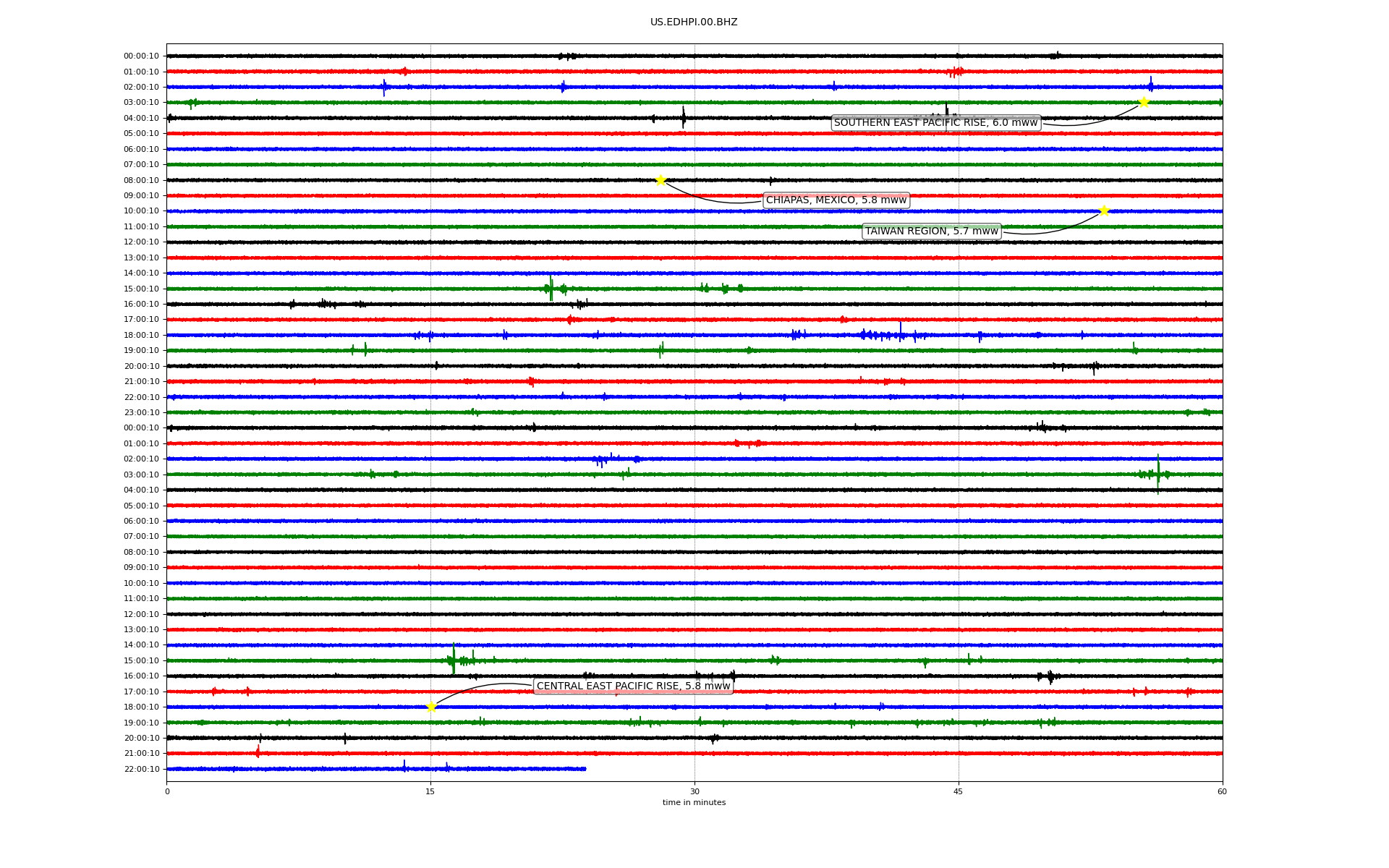
Task: Click the 30 tick label on x-axis
Action: point(694,791)
